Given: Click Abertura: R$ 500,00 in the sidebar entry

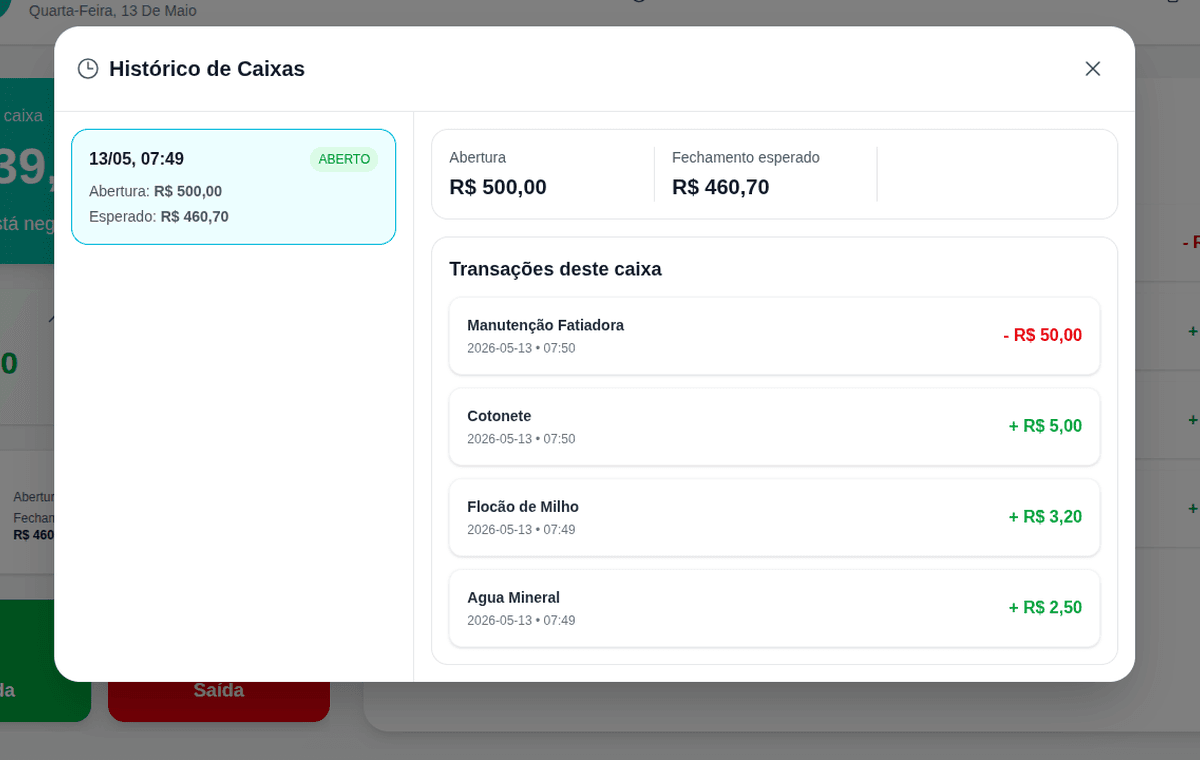Looking at the screenshot, I should pos(156,191).
